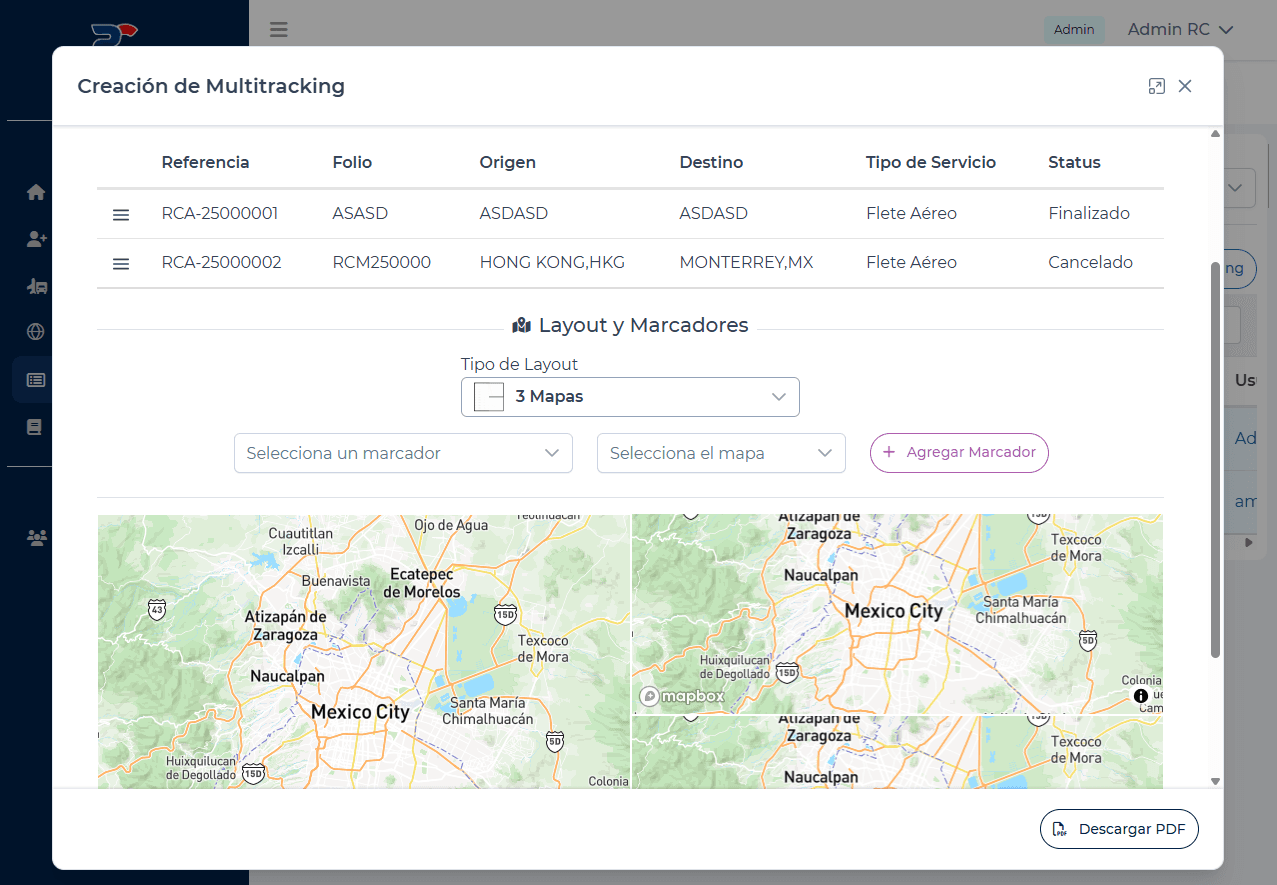Click the truck icon in the sidebar
Screen dimensions: 1277x885
click(36, 286)
